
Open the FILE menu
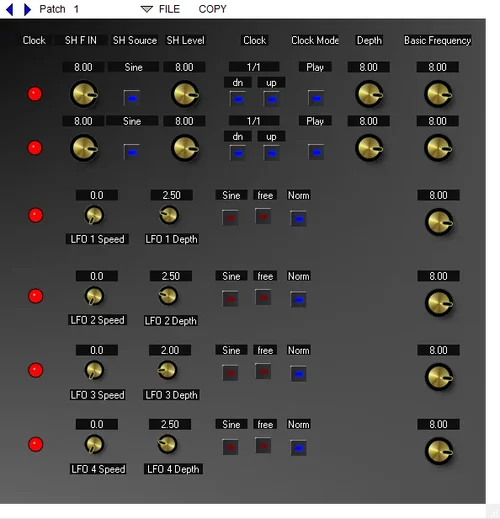[x=169, y=9]
